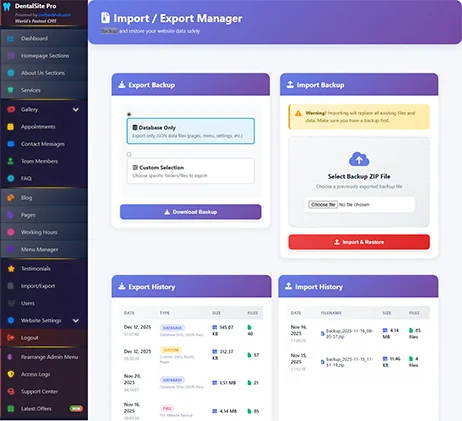The height and width of the screenshot is (421, 462).
Task: Click the Website Settings gear icon
Action: click(11, 320)
